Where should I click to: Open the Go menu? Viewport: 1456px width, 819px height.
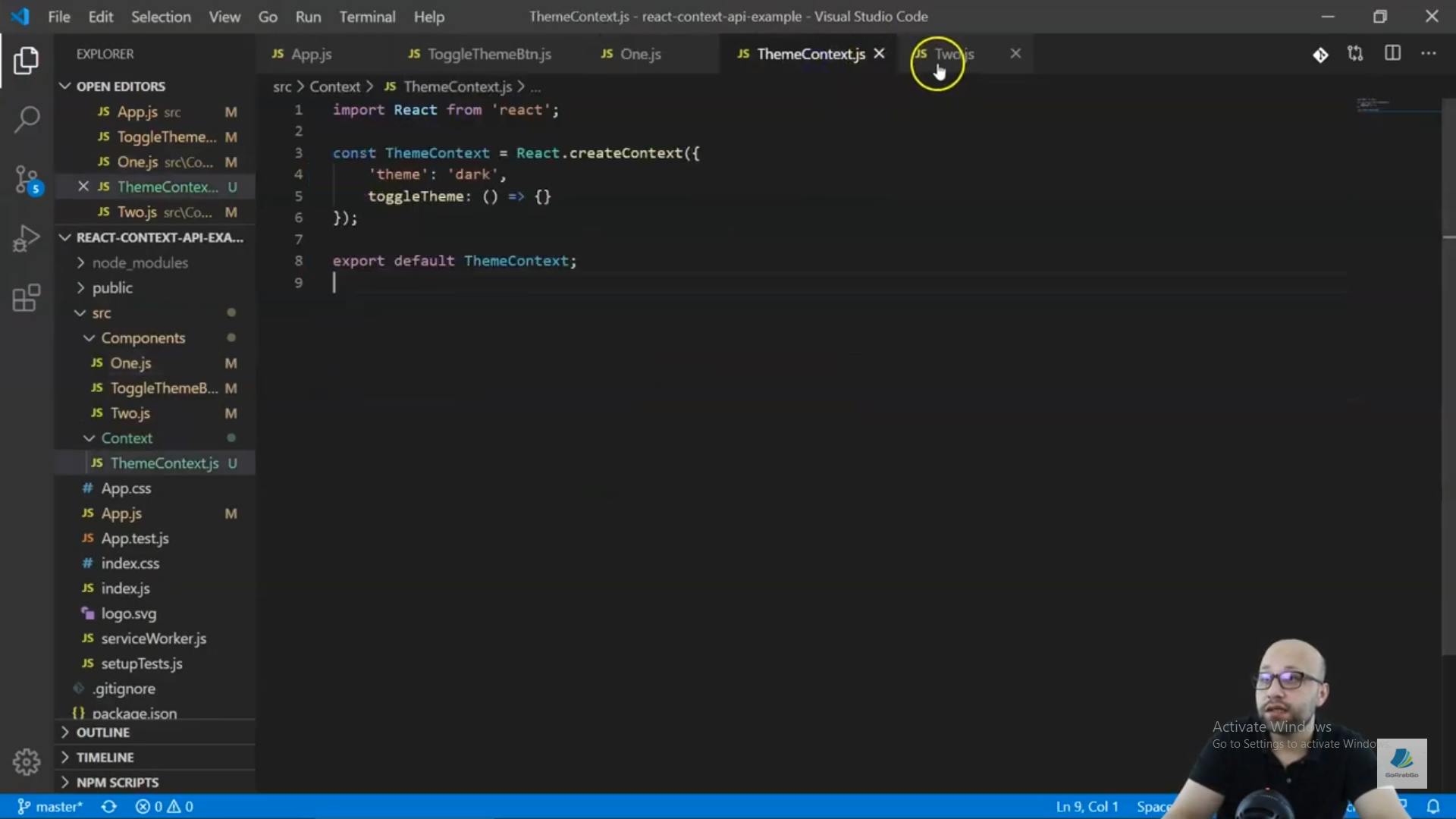point(268,17)
